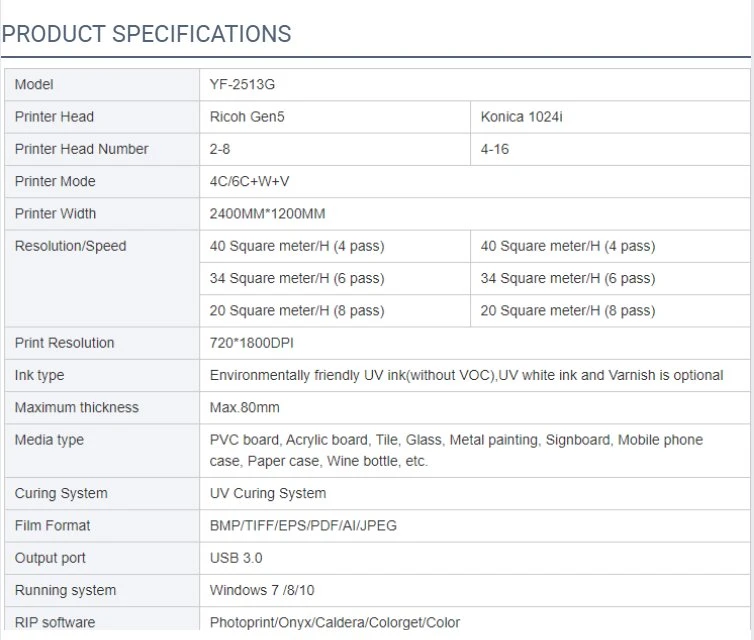Screen dimensions: 754x640
Task: Click the Media type list of materials
Action: (x=456, y=451)
